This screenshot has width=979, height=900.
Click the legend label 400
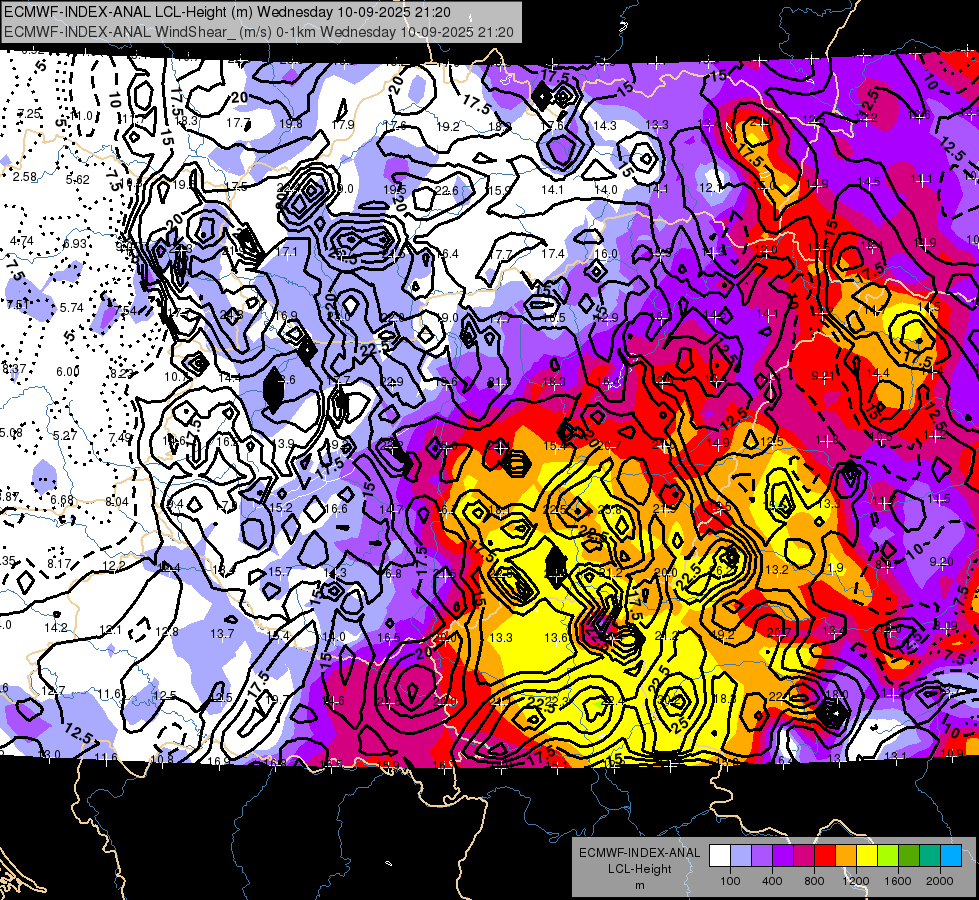[772, 881]
